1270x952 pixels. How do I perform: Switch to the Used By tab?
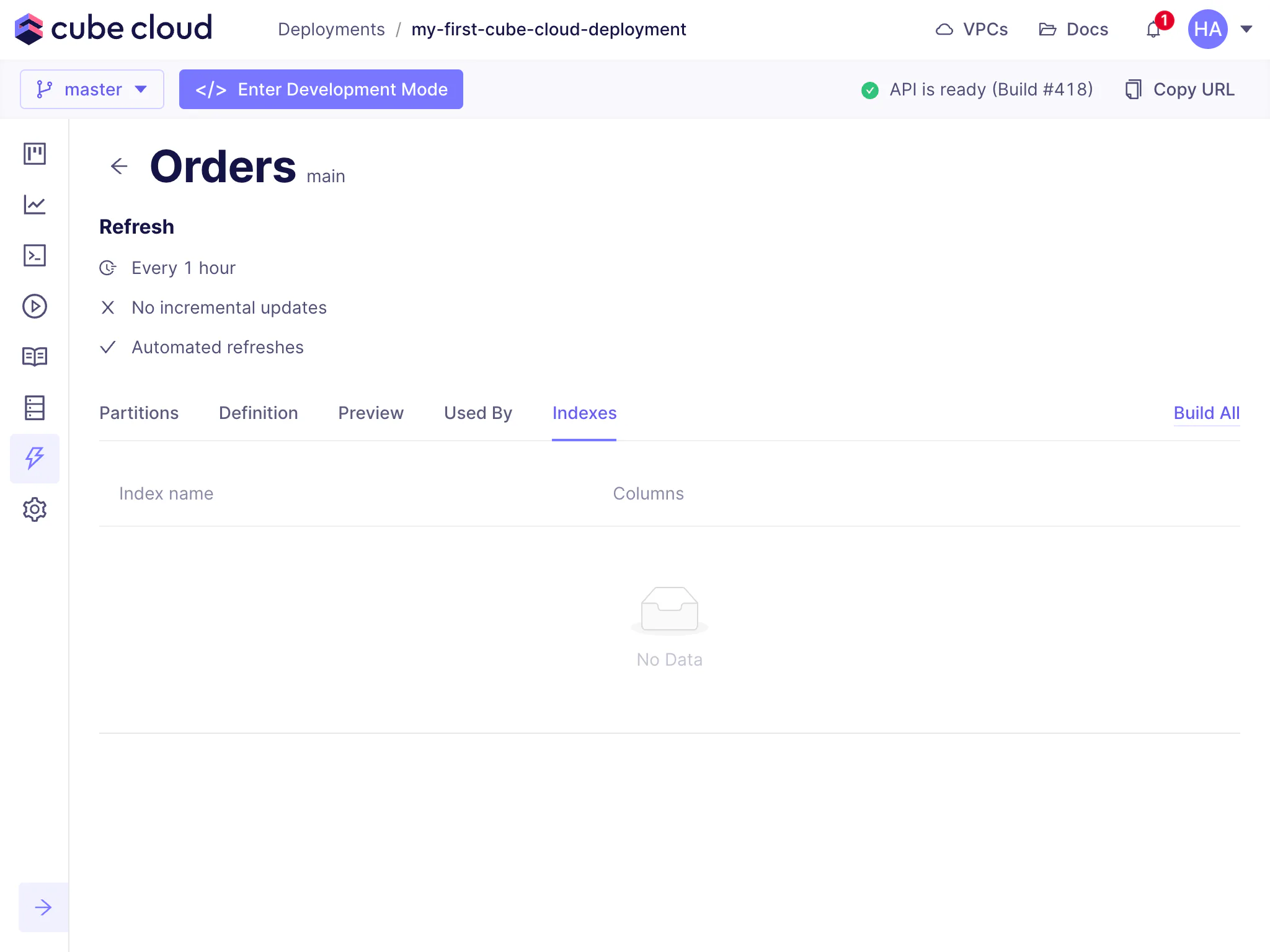[478, 413]
